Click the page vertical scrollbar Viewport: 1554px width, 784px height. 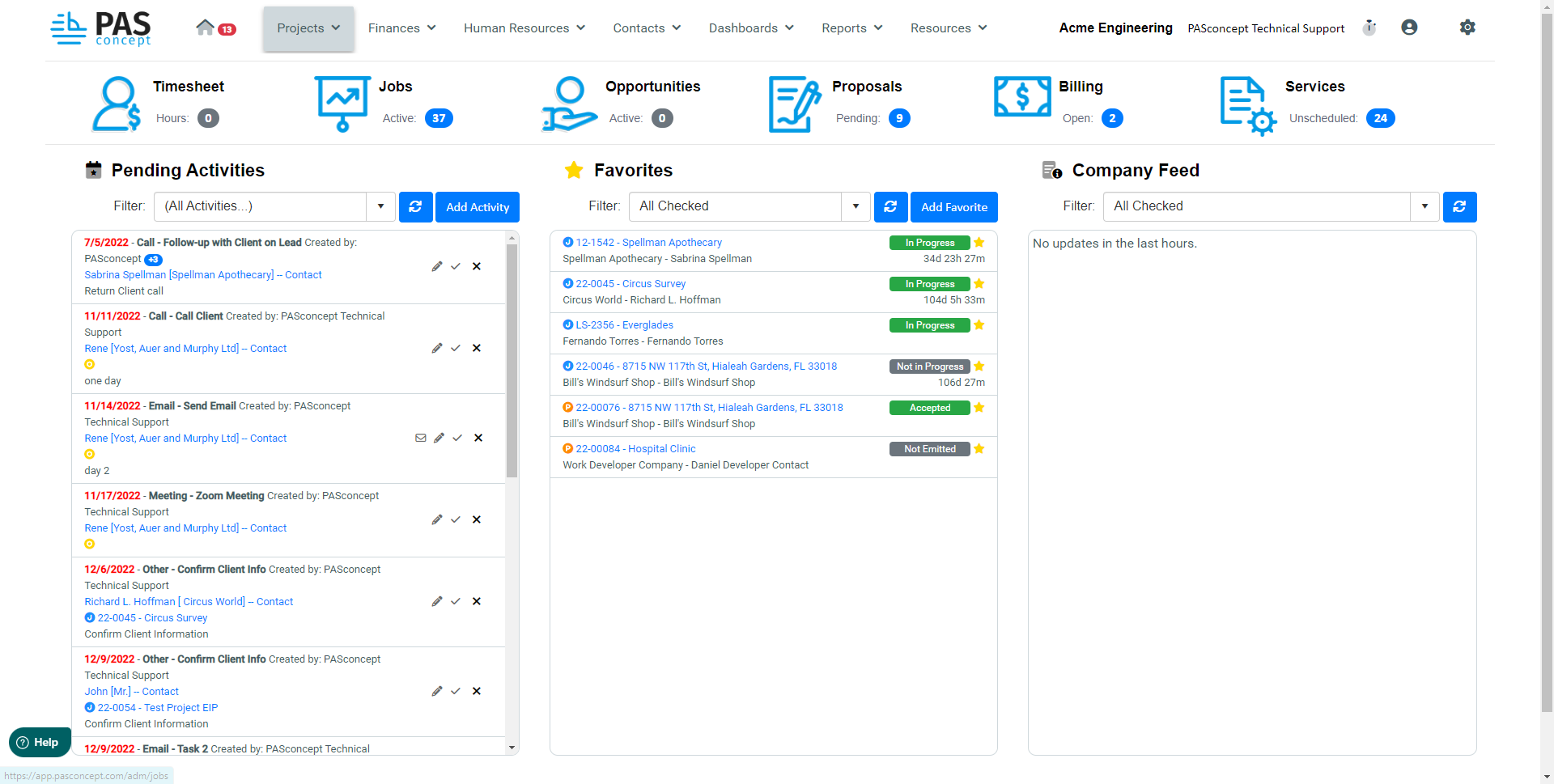point(1547,364)
